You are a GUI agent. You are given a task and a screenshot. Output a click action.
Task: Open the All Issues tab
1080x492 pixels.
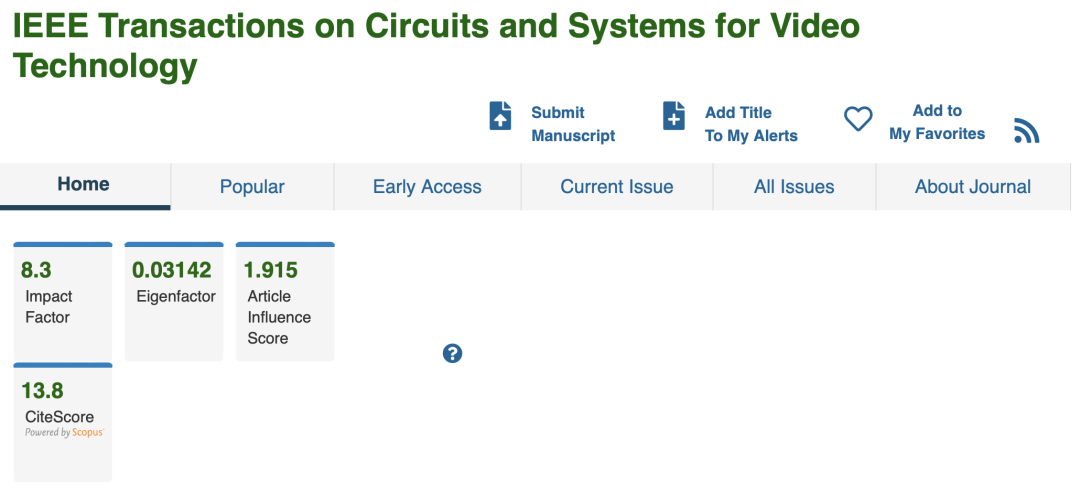point(794,187)
